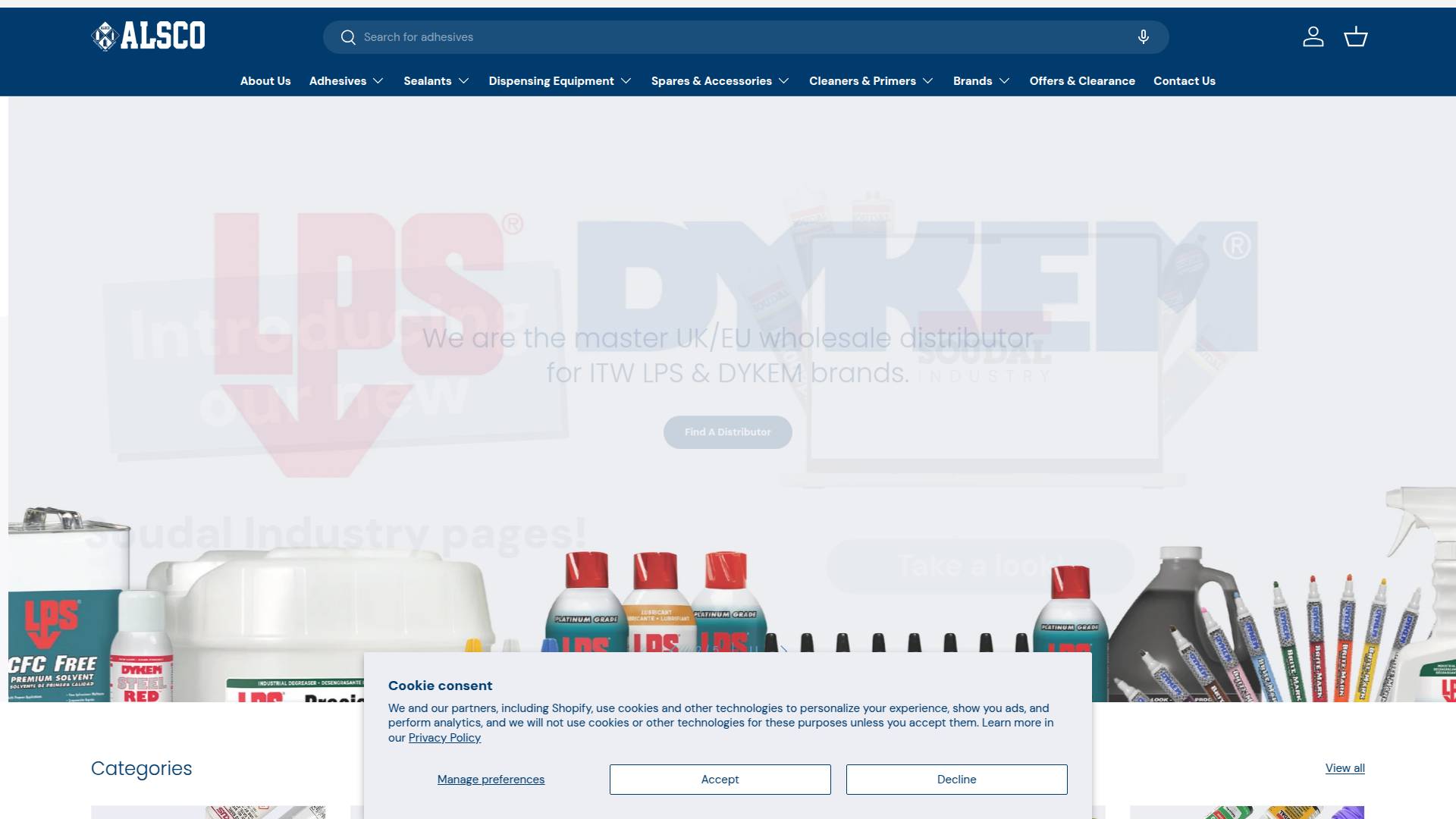
Task: Navigate to Contact Us
Action: tap(1184, 81)
